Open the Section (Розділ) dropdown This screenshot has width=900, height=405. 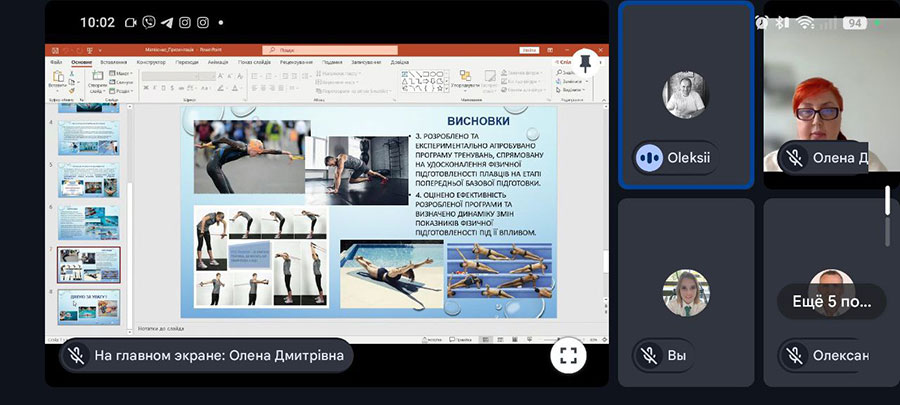click(x=121, y=91)
